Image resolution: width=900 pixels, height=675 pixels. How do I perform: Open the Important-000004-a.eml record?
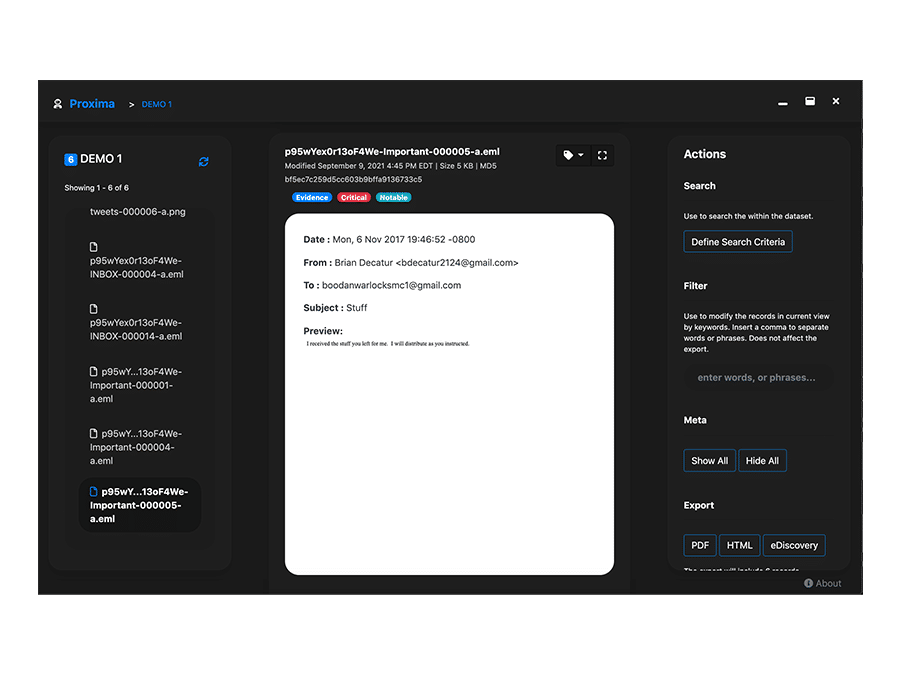pyautogui.click(x=136, y=447)
